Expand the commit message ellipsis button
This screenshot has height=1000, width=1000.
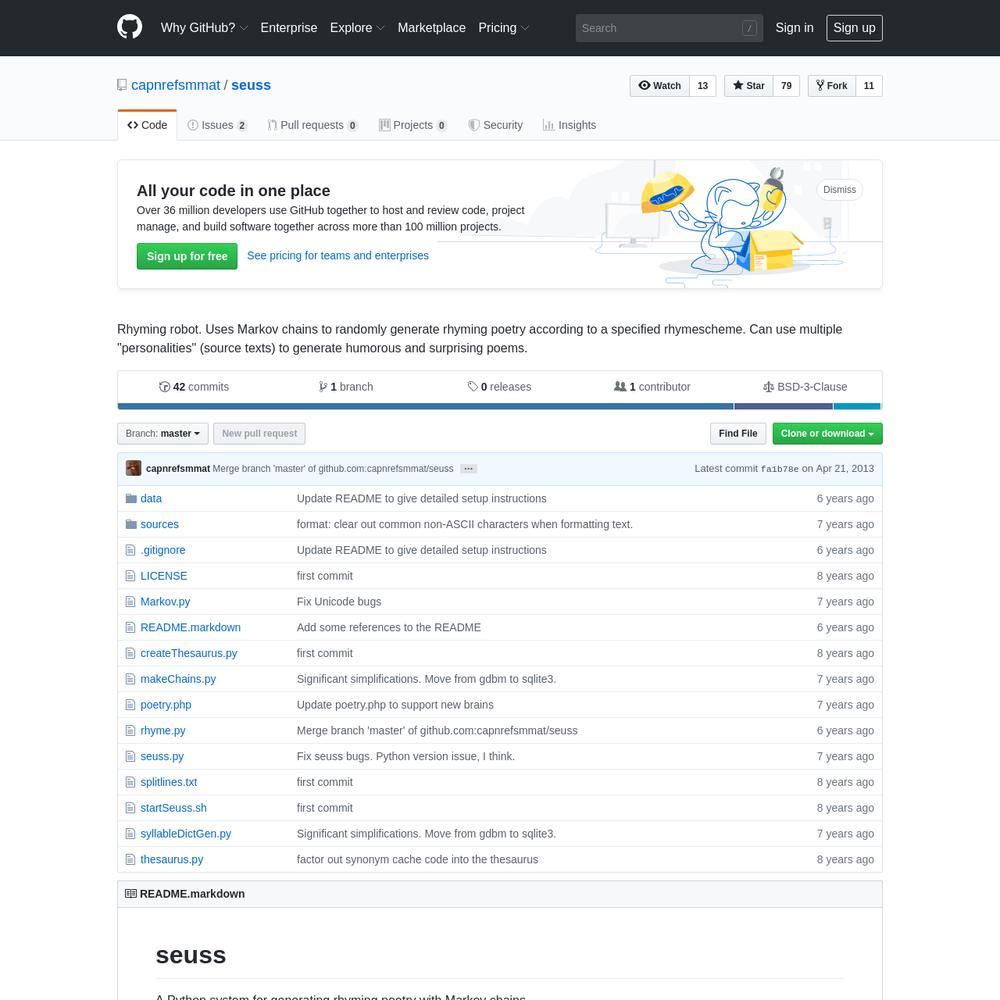point(468,469)
